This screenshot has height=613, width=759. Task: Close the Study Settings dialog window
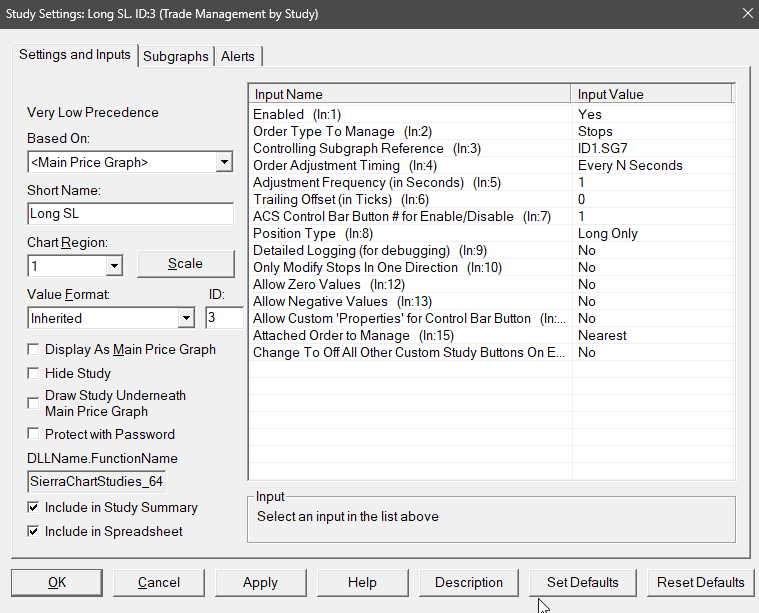coord(745,14)
